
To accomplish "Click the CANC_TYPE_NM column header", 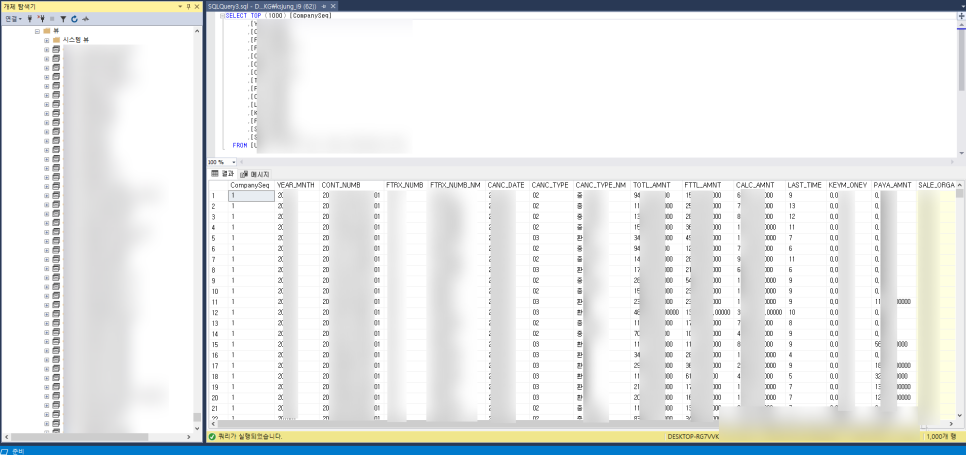I will (x=602, y=185).
